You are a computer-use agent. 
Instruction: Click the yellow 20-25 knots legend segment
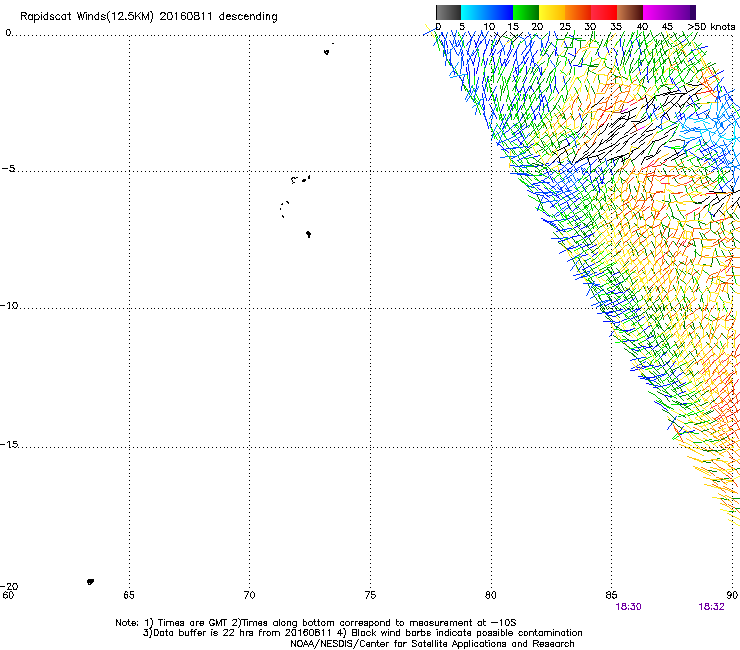point(552,12)
